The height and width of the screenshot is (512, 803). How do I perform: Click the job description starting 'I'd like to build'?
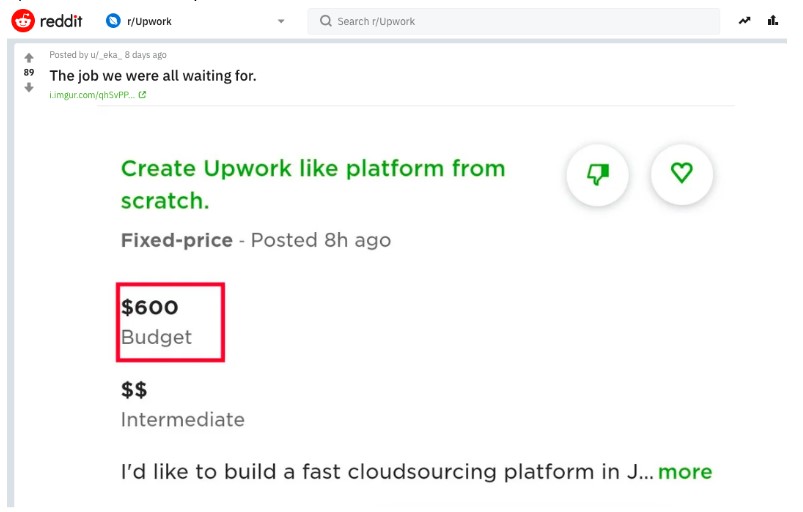387,472
